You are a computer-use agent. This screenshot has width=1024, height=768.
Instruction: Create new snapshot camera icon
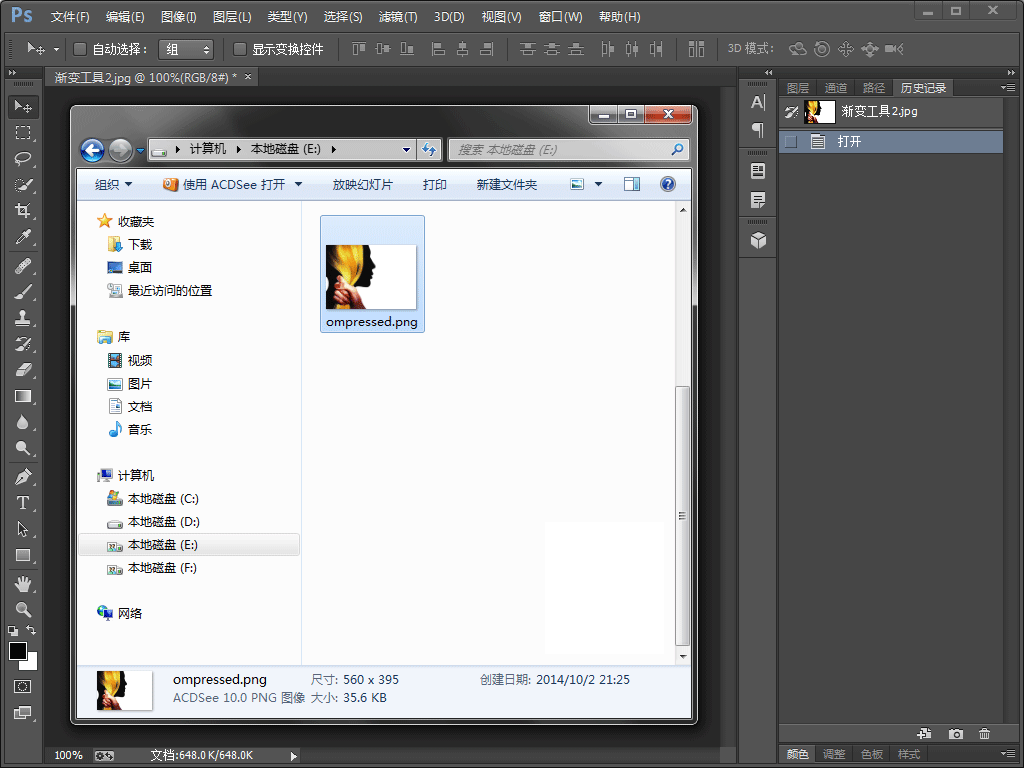point(955,734)
